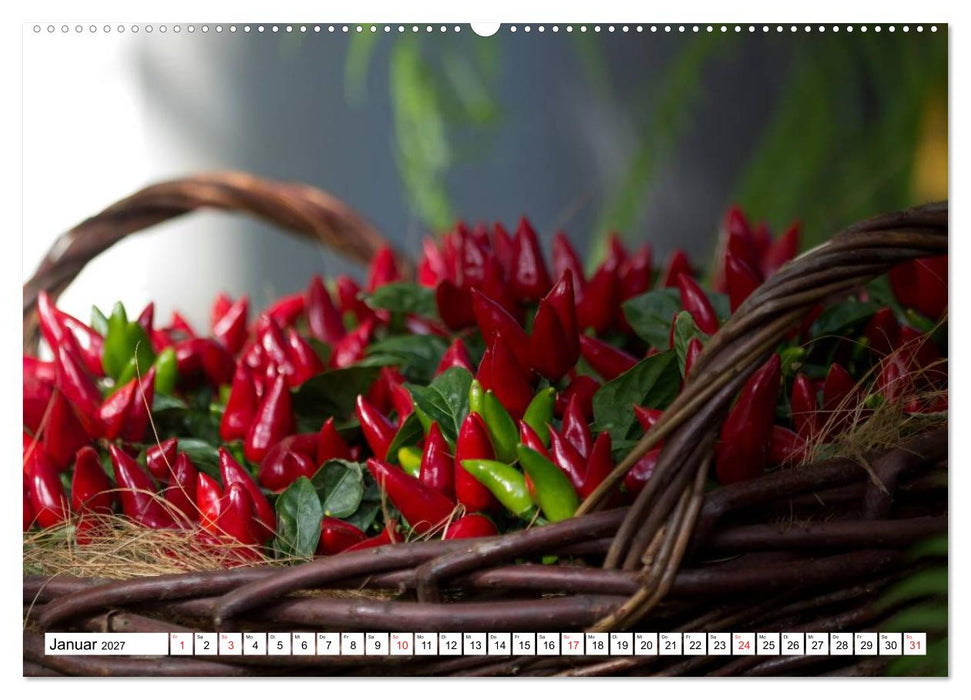
Task: Select date 6 in the calendar strip
Action: coord(304,644)
